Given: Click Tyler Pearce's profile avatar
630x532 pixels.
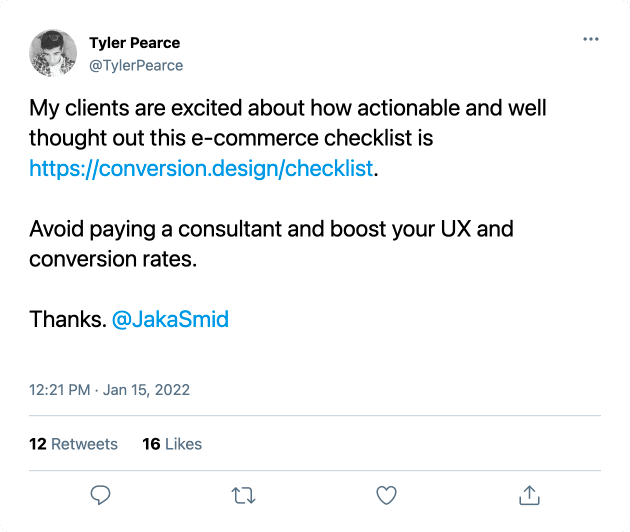Looking at the screenshot, I should tap(53, 53).
